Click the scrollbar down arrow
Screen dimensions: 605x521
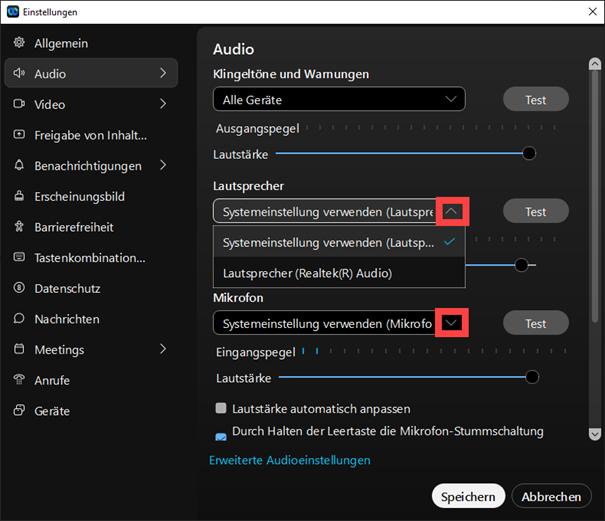[x=595, y=434]
